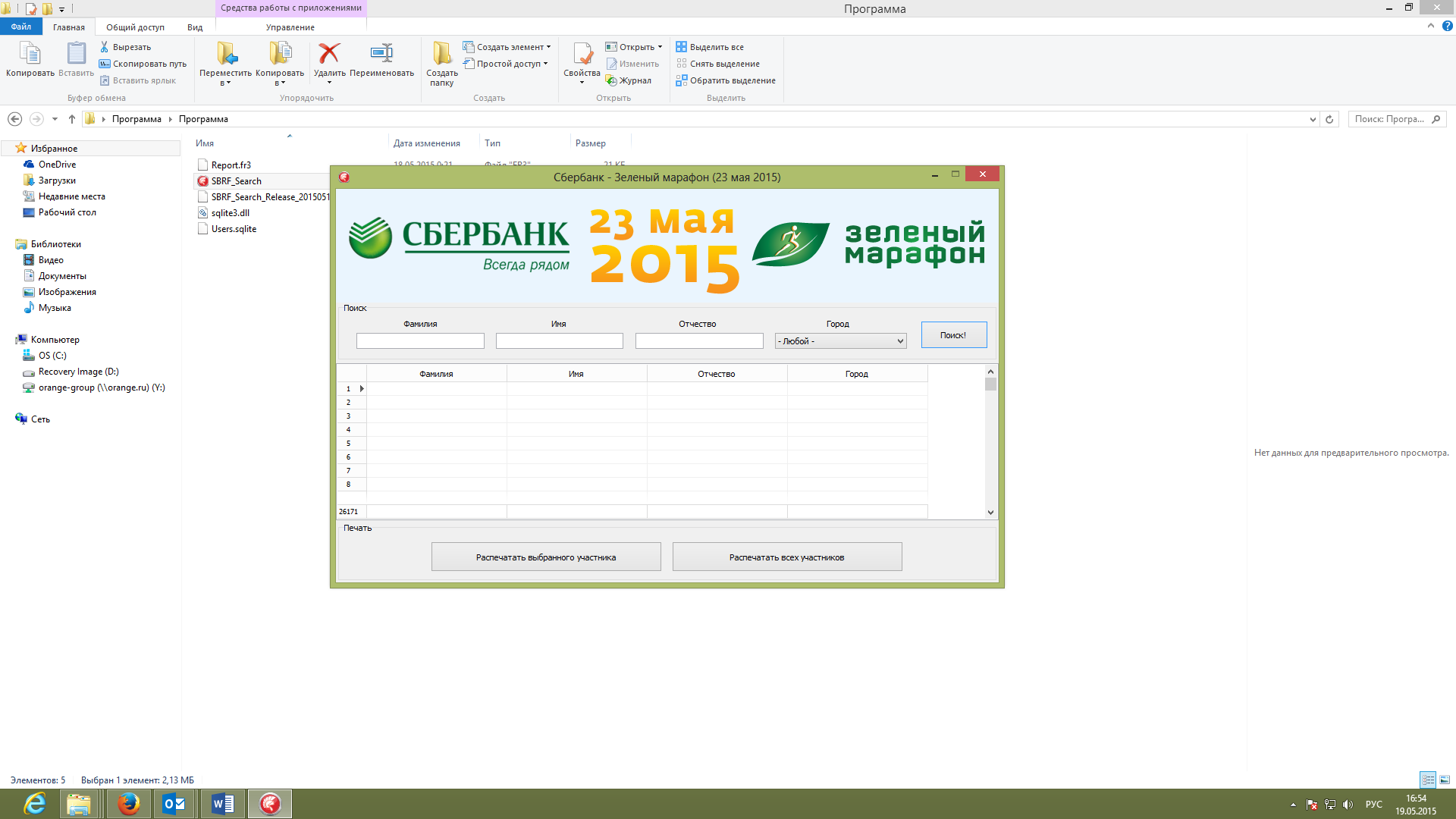Click Выделить все
The height and width of the screenshot is (819, 1456).
710,47
